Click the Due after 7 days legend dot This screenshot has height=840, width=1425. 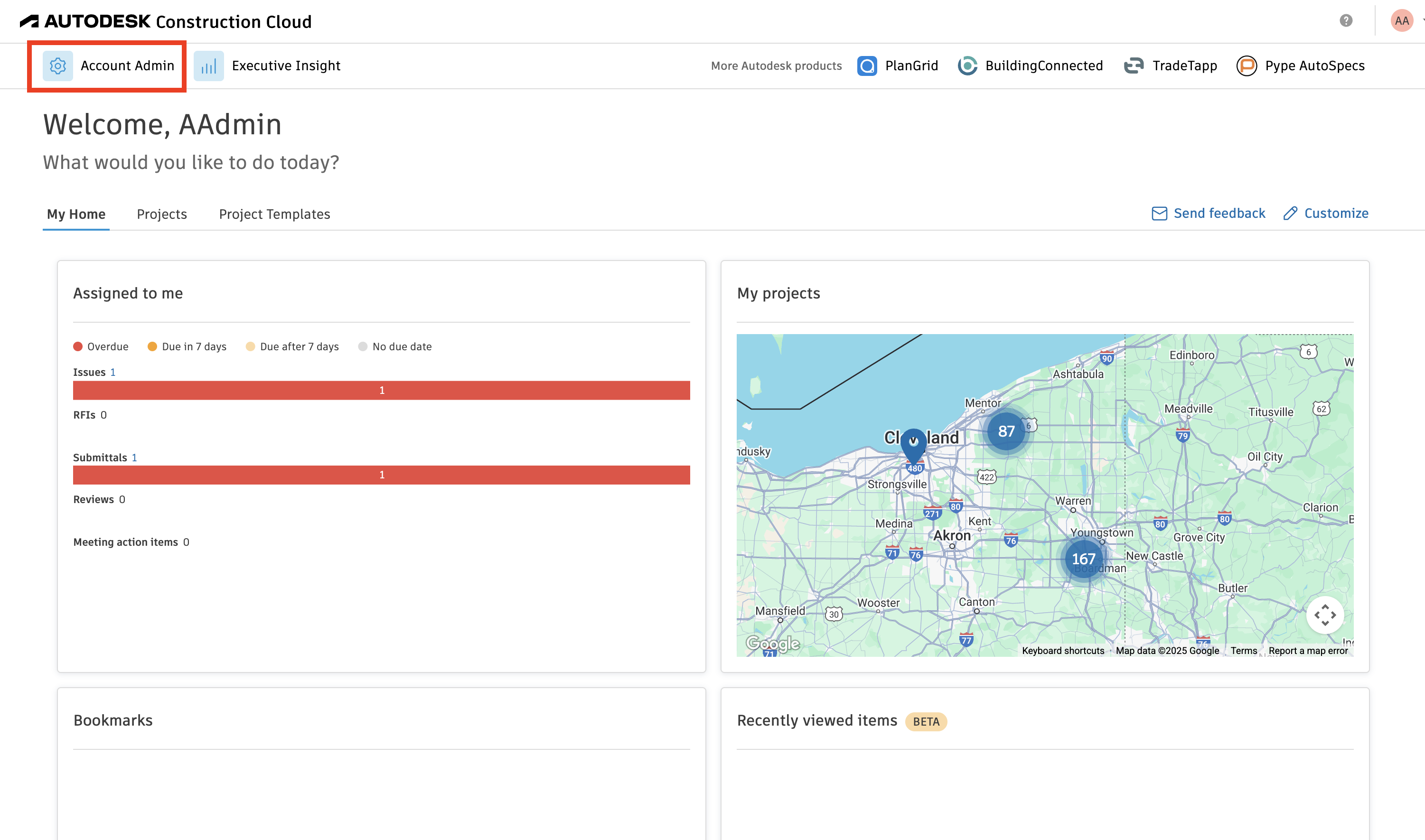(x=250, y=346)
